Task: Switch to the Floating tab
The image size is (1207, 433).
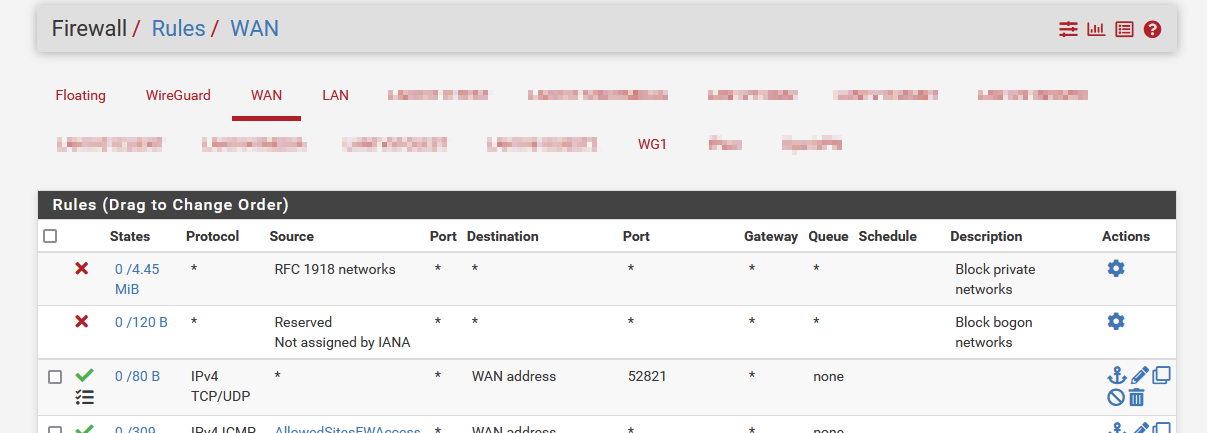Action: coord(80,96)
